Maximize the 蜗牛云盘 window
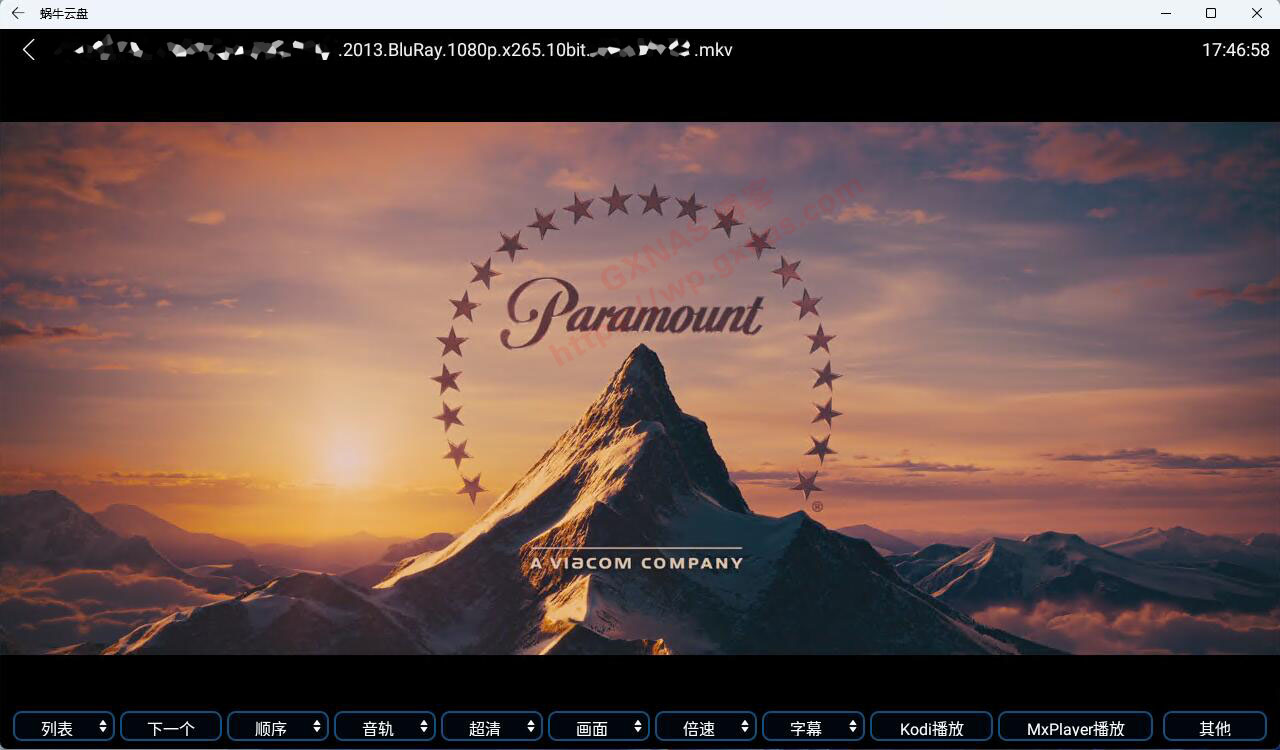1280x750 pixels. (1211, 13)
